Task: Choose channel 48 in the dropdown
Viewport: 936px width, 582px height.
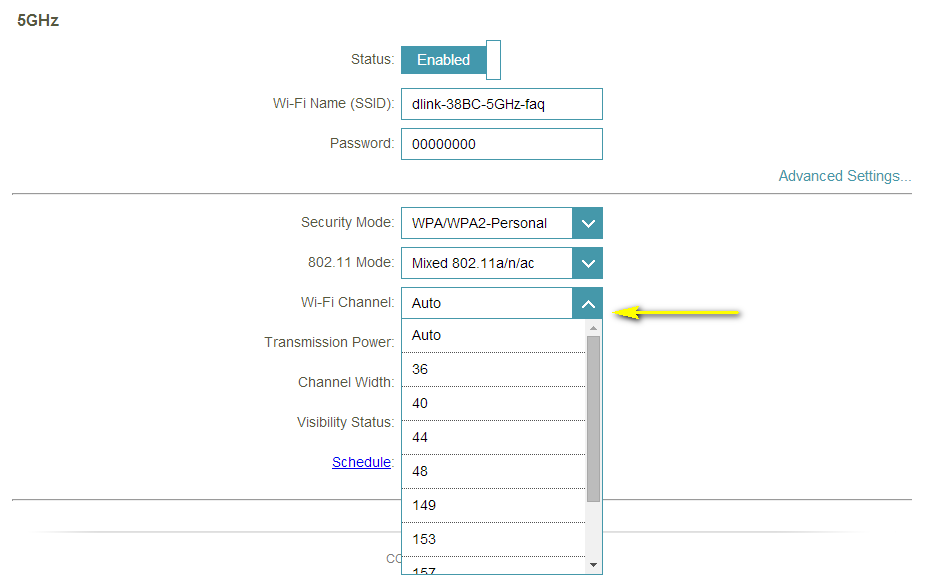Action: pyautogui.click(x=492, y=472)
